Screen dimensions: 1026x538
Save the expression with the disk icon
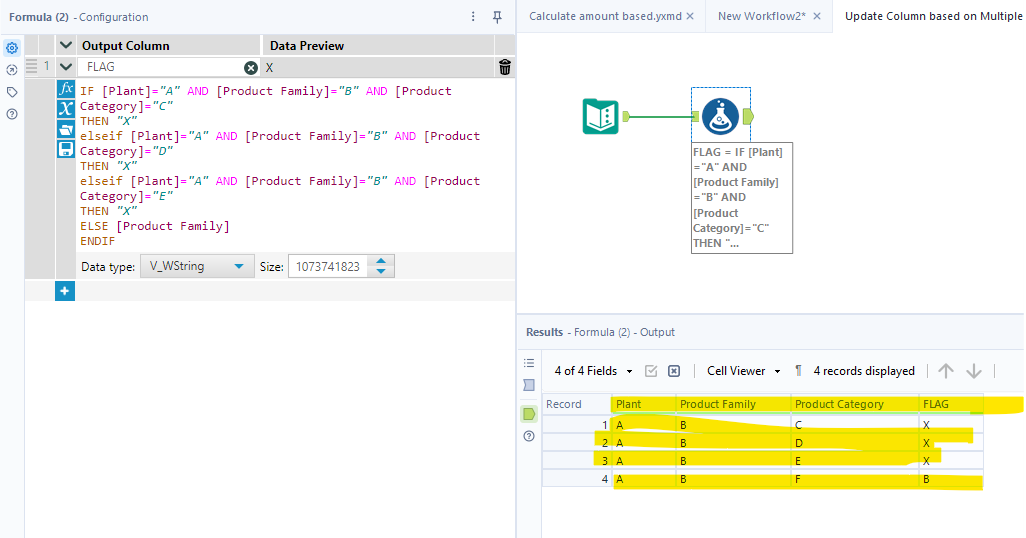66,149
